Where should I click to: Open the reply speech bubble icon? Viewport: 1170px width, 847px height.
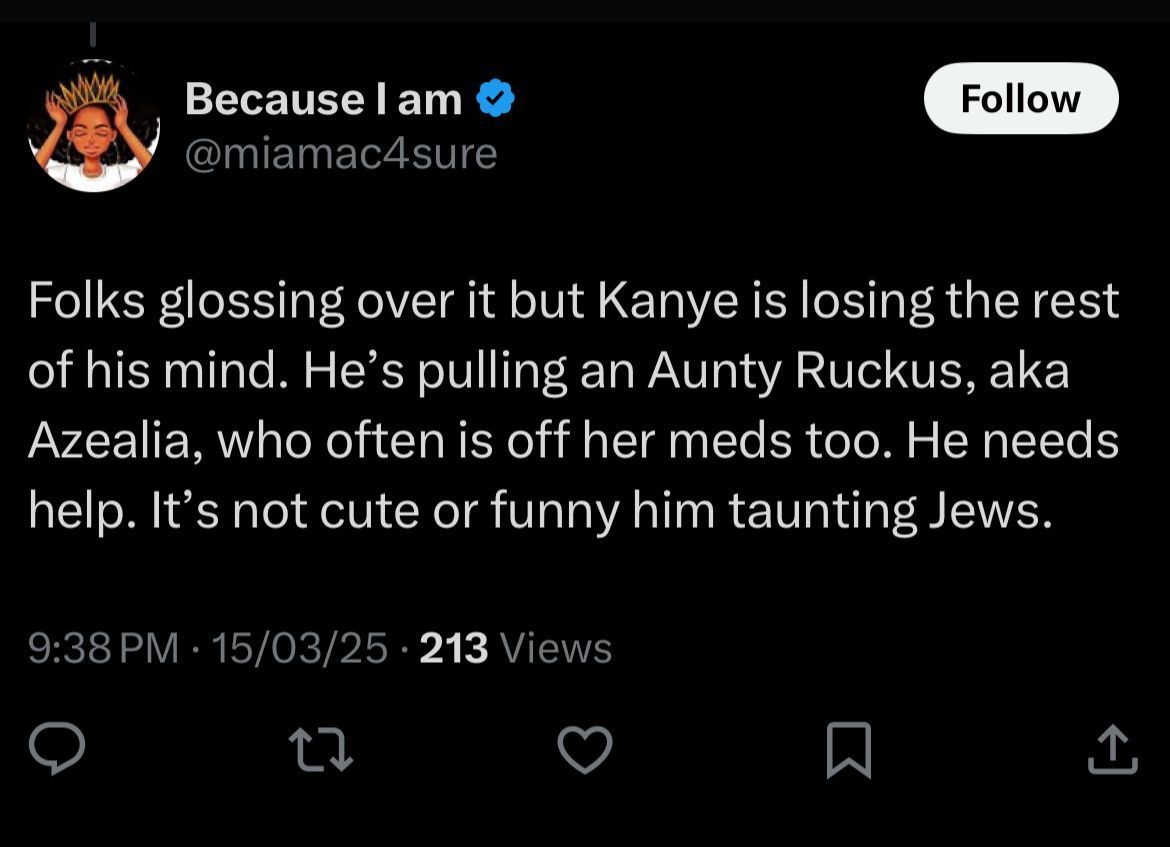56,750
